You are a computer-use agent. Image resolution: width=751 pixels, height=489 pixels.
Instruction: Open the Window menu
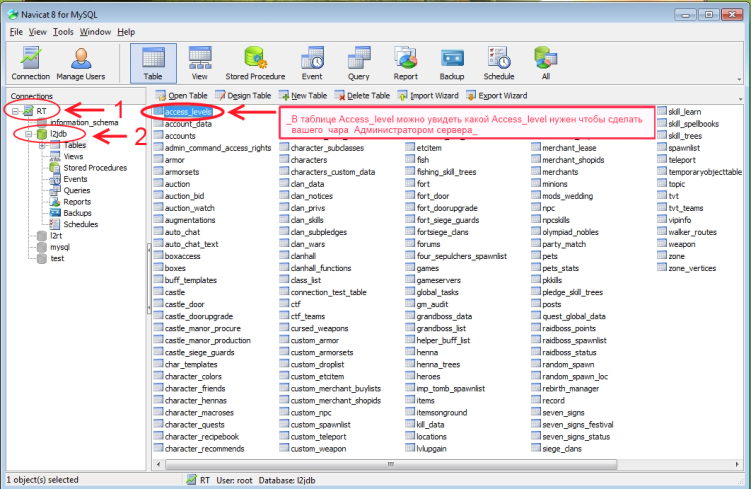point(95,32)
